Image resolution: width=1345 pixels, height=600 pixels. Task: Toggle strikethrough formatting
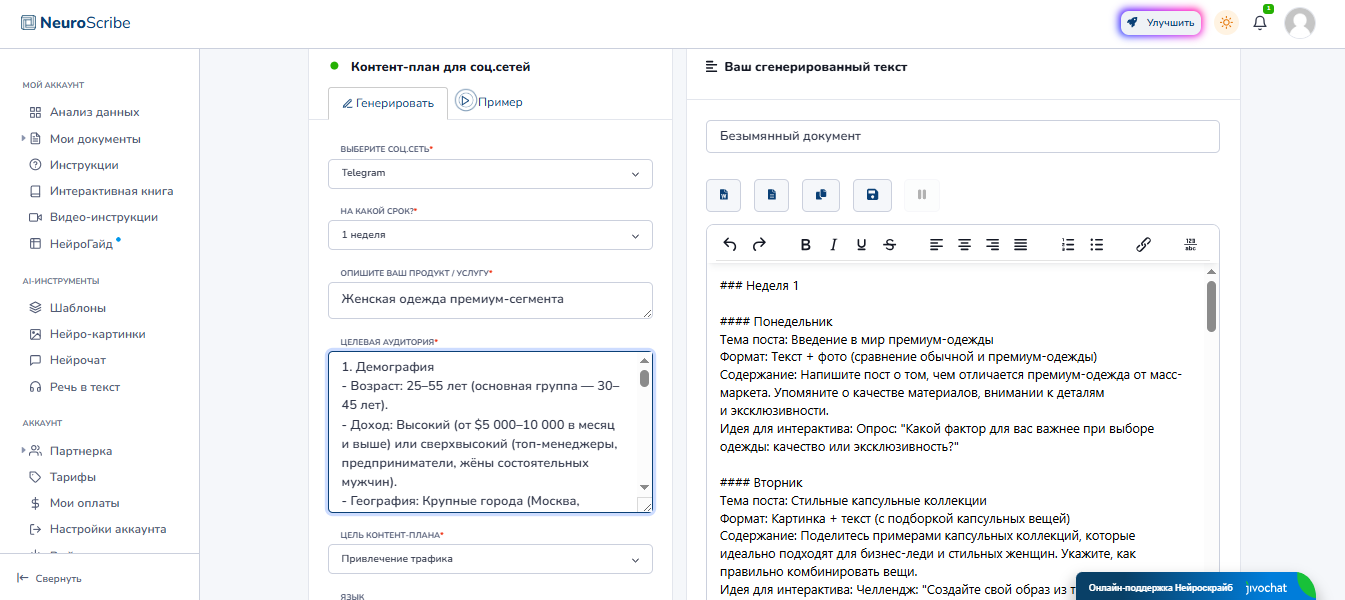(889, 244)
